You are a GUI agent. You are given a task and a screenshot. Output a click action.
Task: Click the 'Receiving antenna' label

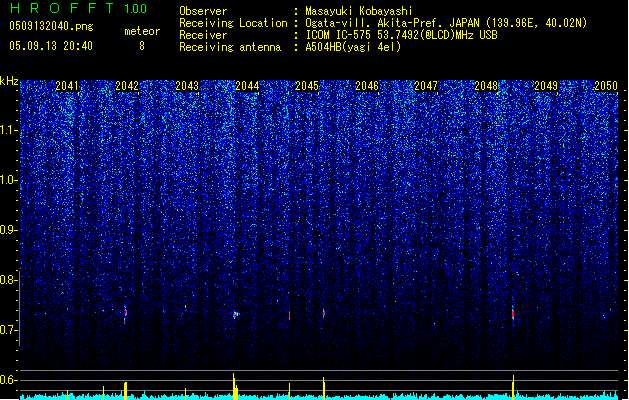coord(230,47)
